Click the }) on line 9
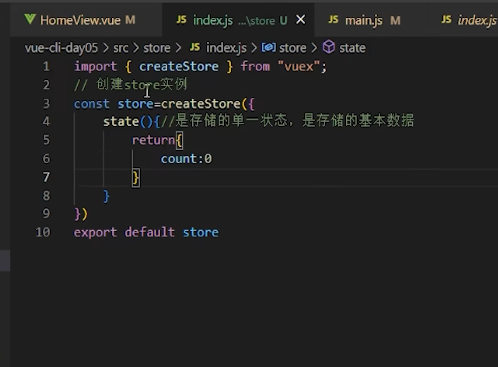This screenshot has height=367, width=498. tap(81, 214)
